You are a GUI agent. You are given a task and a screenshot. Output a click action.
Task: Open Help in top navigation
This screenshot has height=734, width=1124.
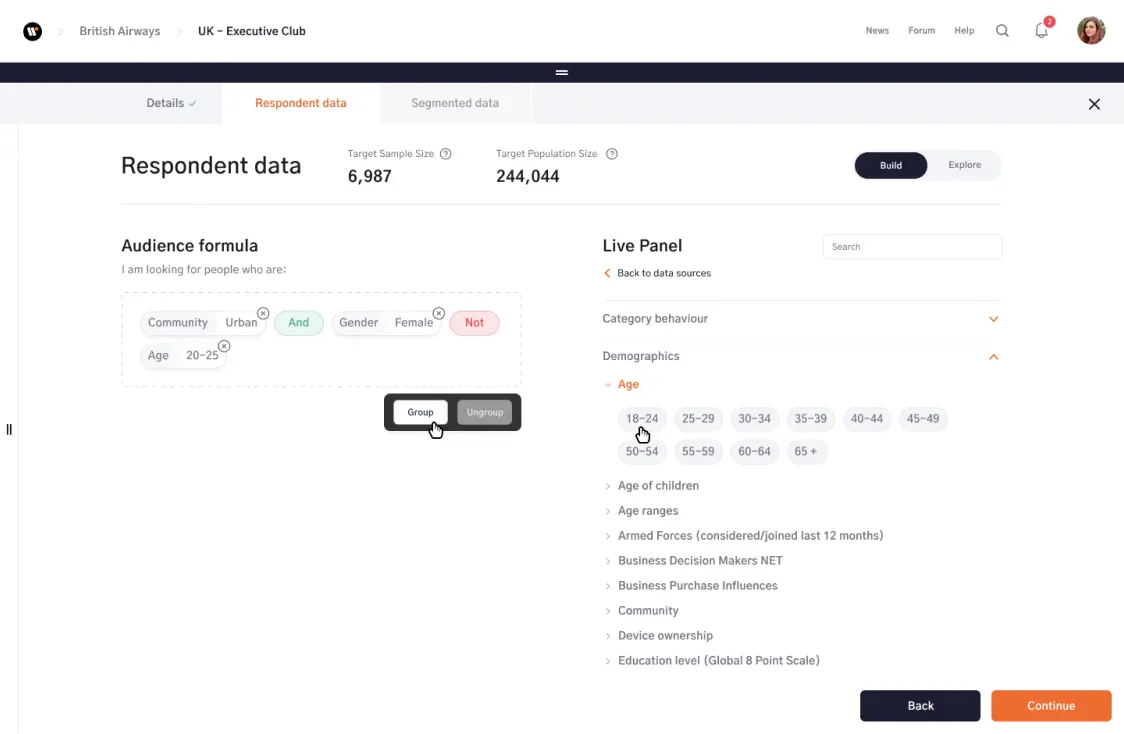click(x=964, y=31)
